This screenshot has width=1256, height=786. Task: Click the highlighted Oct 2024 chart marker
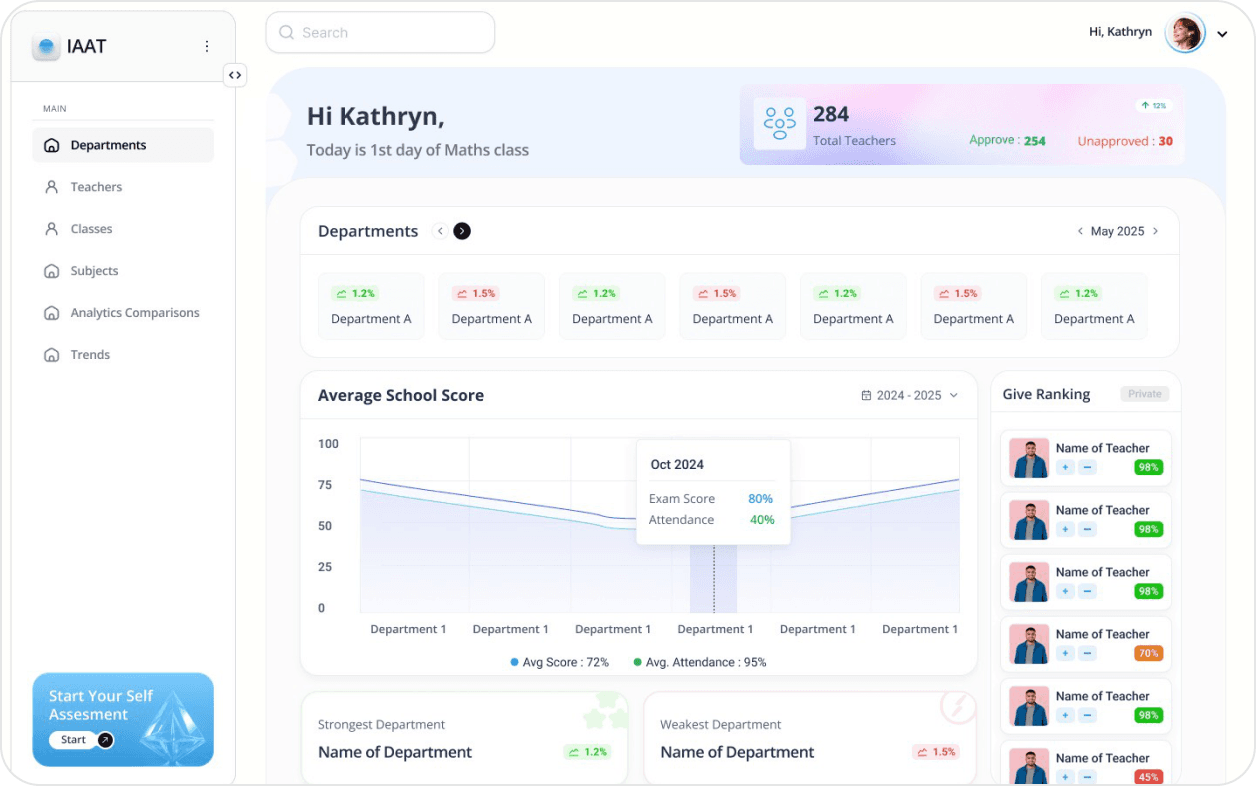pyautogui.click(x=714, y=579)
